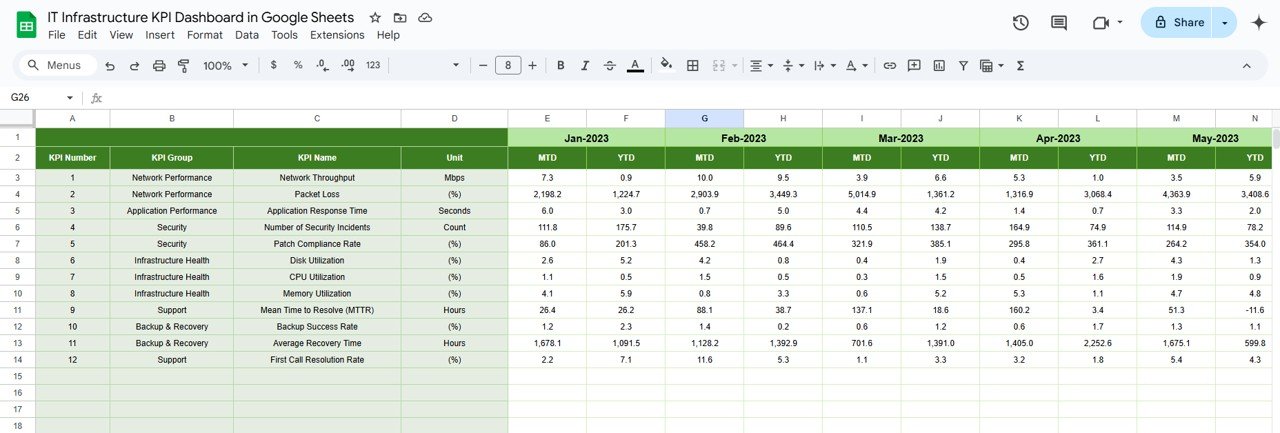
Task: Open vertical align dropdown
Action: point(793,65)
